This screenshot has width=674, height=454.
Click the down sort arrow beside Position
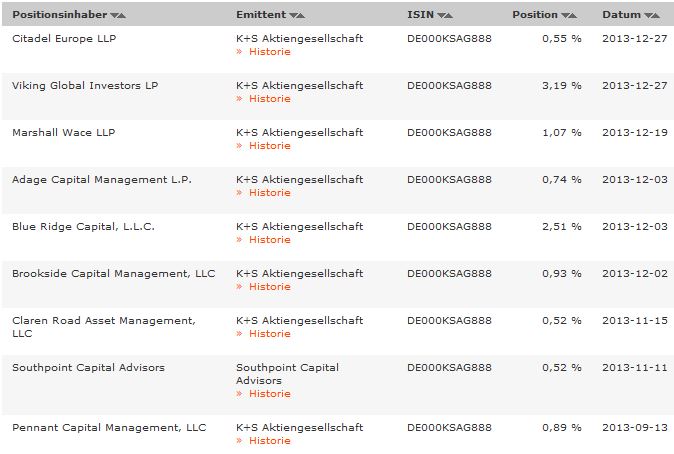point(565,16)
